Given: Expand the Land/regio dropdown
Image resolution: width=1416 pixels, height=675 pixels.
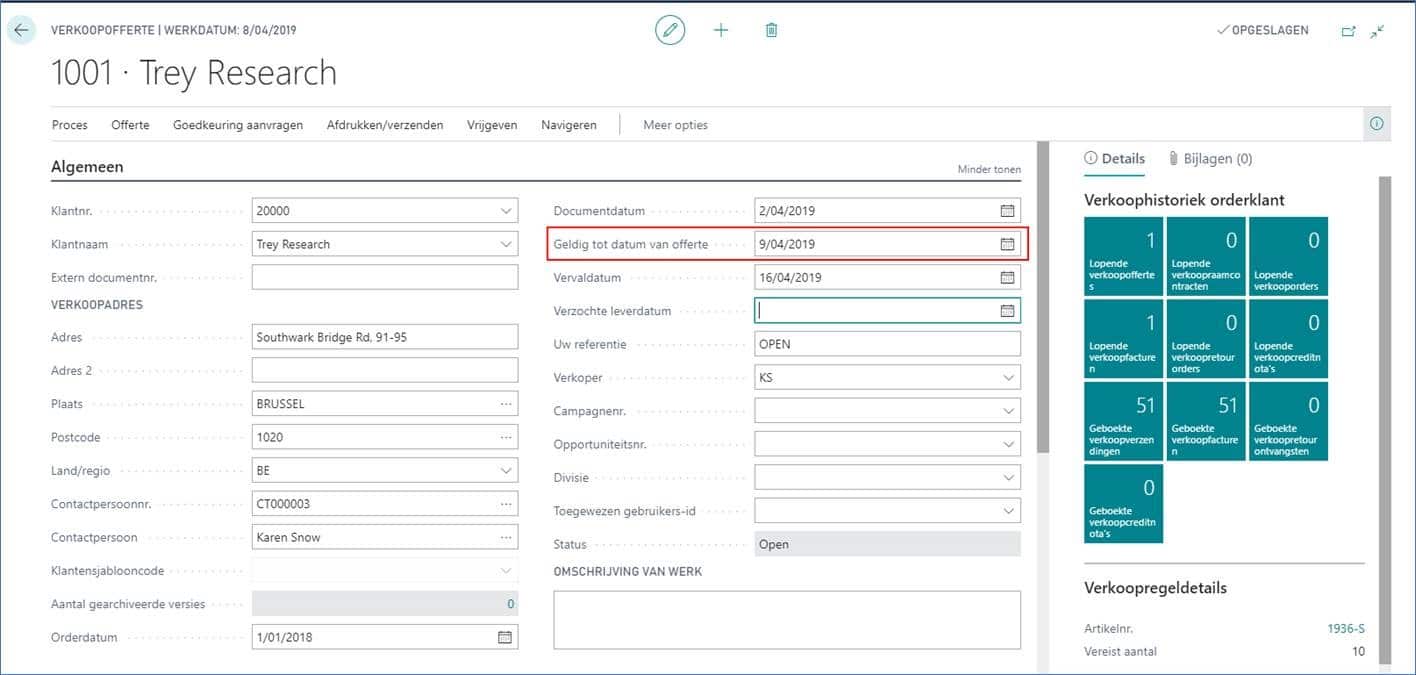Looking at the screenshot, I should (505, 470).
